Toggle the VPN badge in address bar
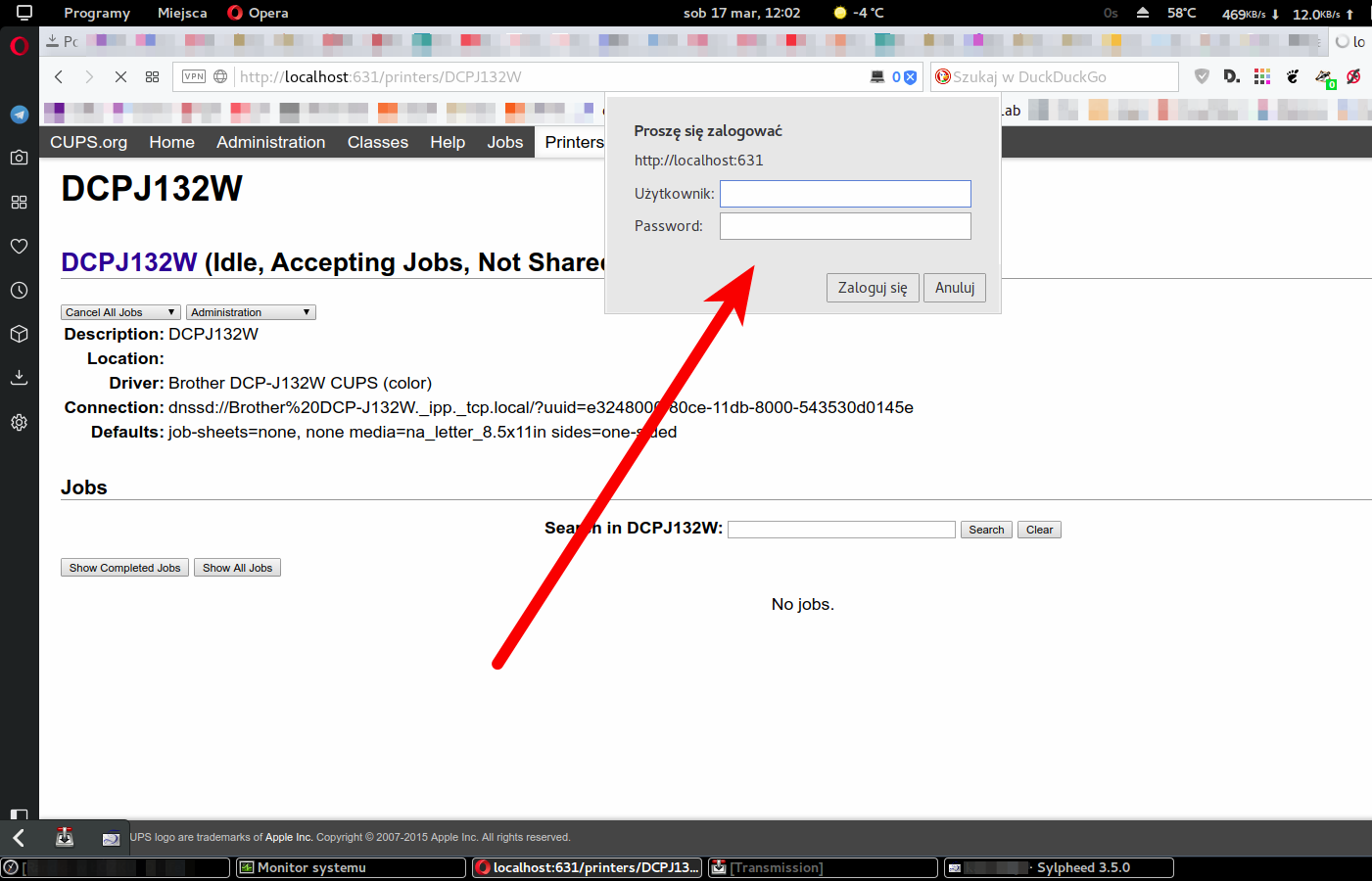1372x881 pixels. (194, 76)
